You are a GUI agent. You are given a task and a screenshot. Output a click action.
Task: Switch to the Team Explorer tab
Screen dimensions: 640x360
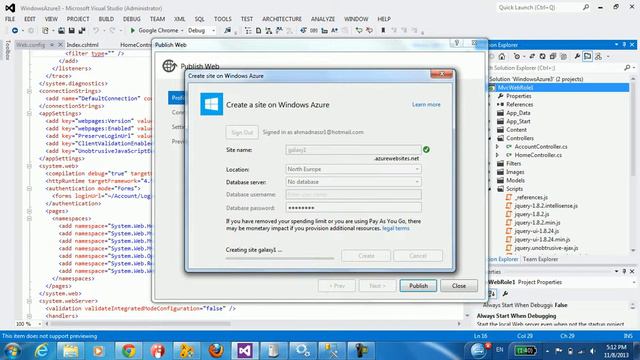(x=540, y=259)
